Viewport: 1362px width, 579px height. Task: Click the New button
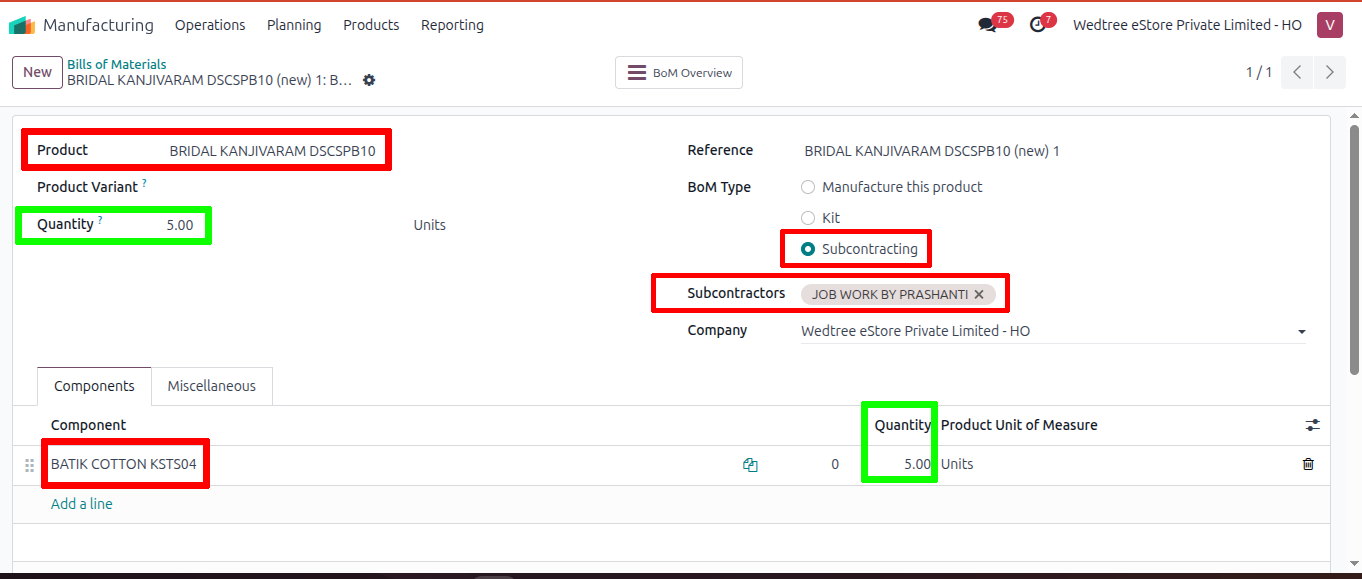click(x=37, y=72)
